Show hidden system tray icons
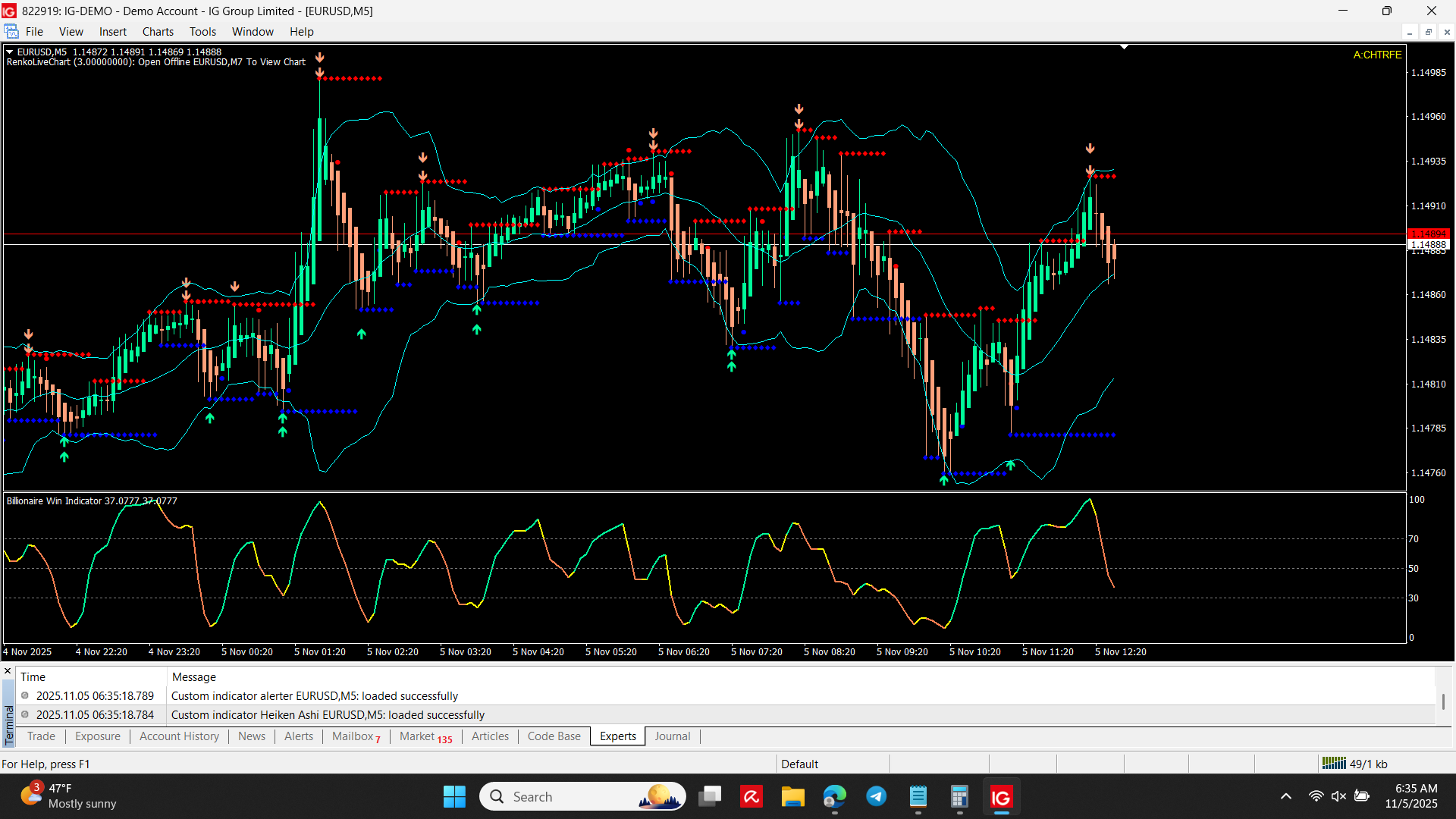Viewport: 1456px width, 819px height. [x=1285, y=796]
